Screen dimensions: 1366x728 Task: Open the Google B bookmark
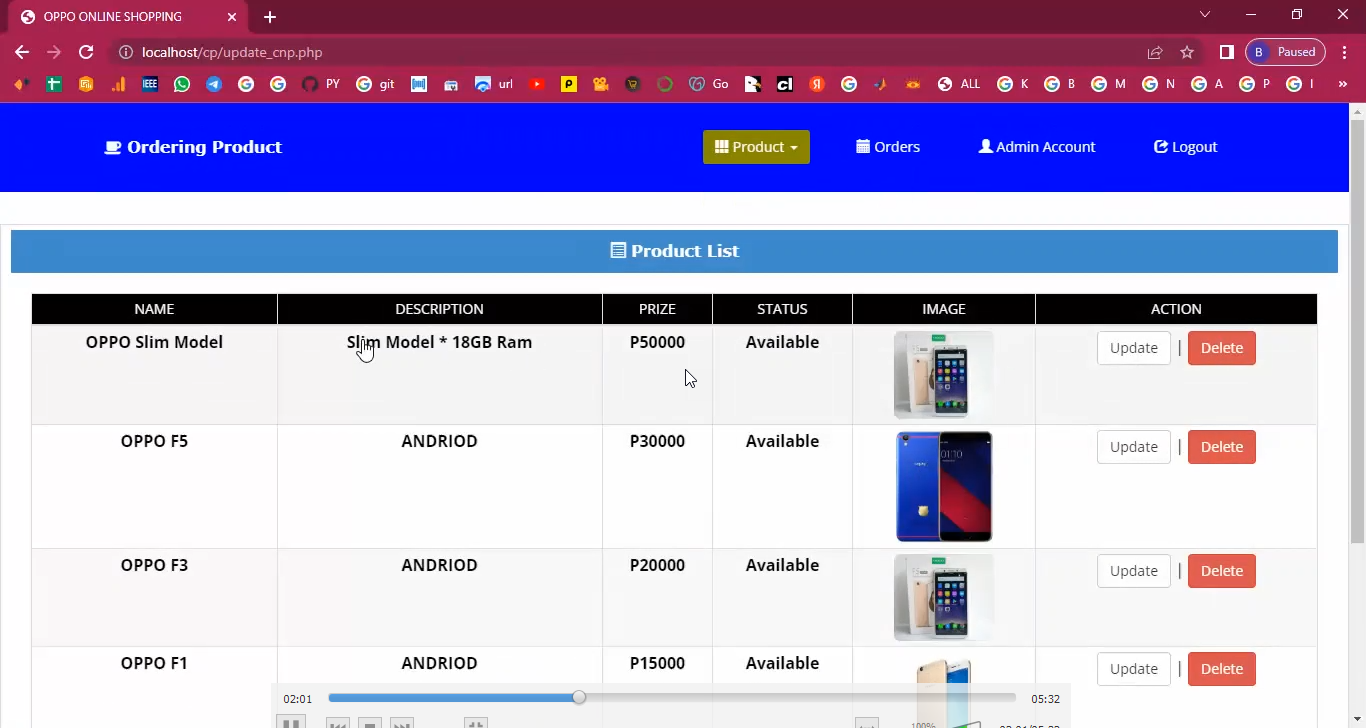point(1060,85)
